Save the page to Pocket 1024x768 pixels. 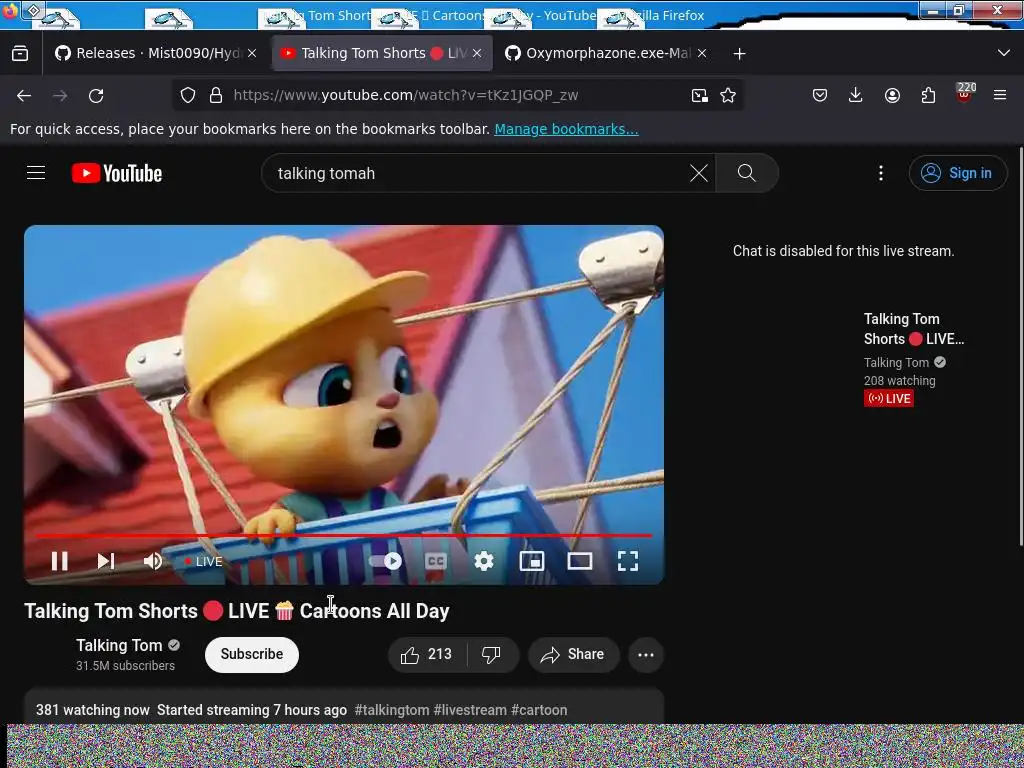click(x=820, y=95)
